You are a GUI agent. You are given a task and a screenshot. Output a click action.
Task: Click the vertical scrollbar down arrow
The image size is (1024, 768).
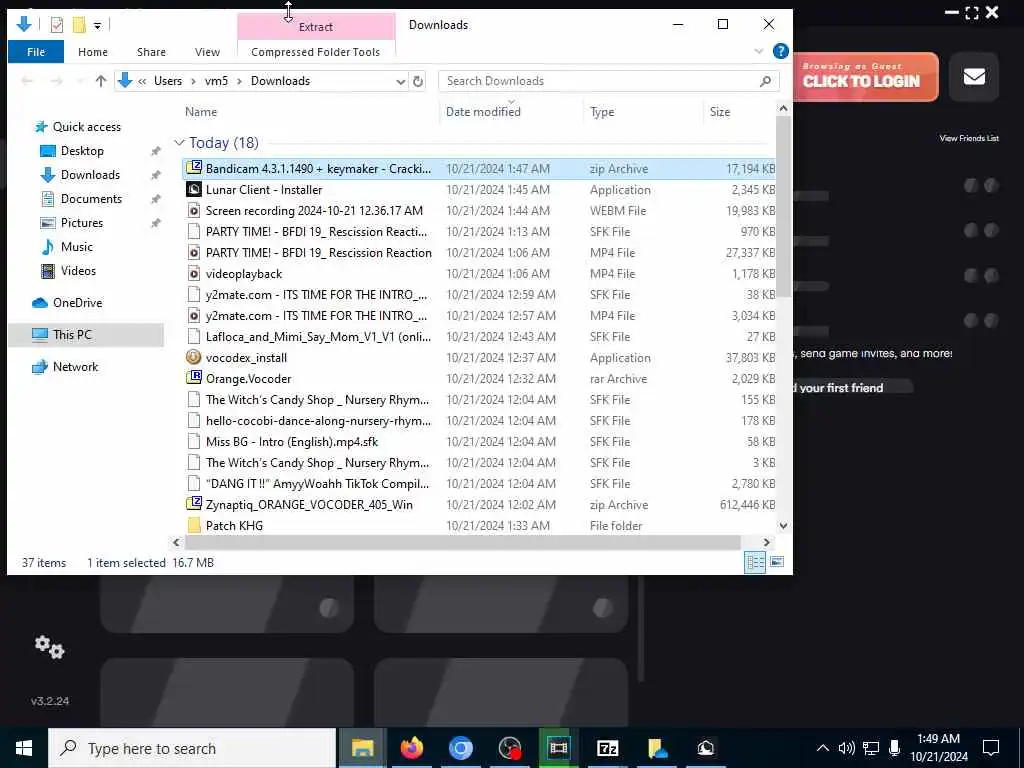(x=783, y=526)
